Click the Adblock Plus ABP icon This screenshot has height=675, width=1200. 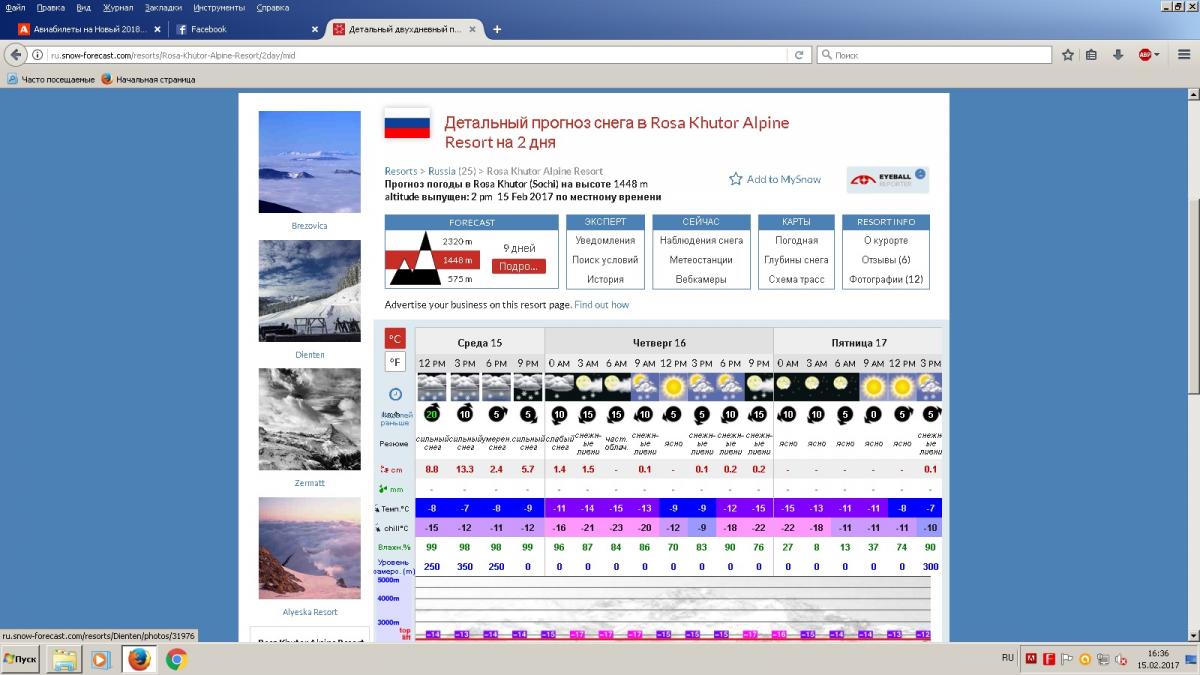click(x=1145, y=55)
